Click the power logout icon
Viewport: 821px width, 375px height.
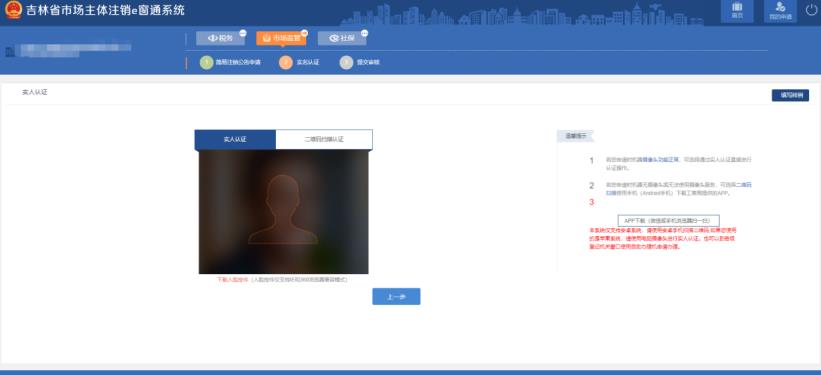click(811, 10)
